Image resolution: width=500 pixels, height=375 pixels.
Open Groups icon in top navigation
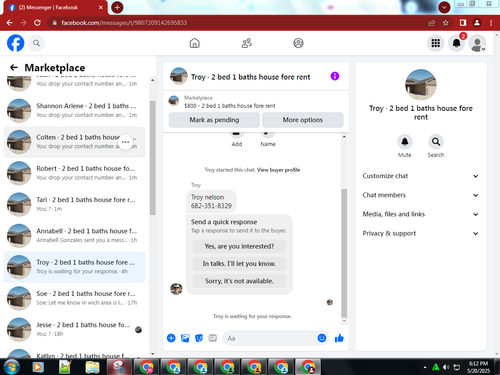(x=298, y=43)
